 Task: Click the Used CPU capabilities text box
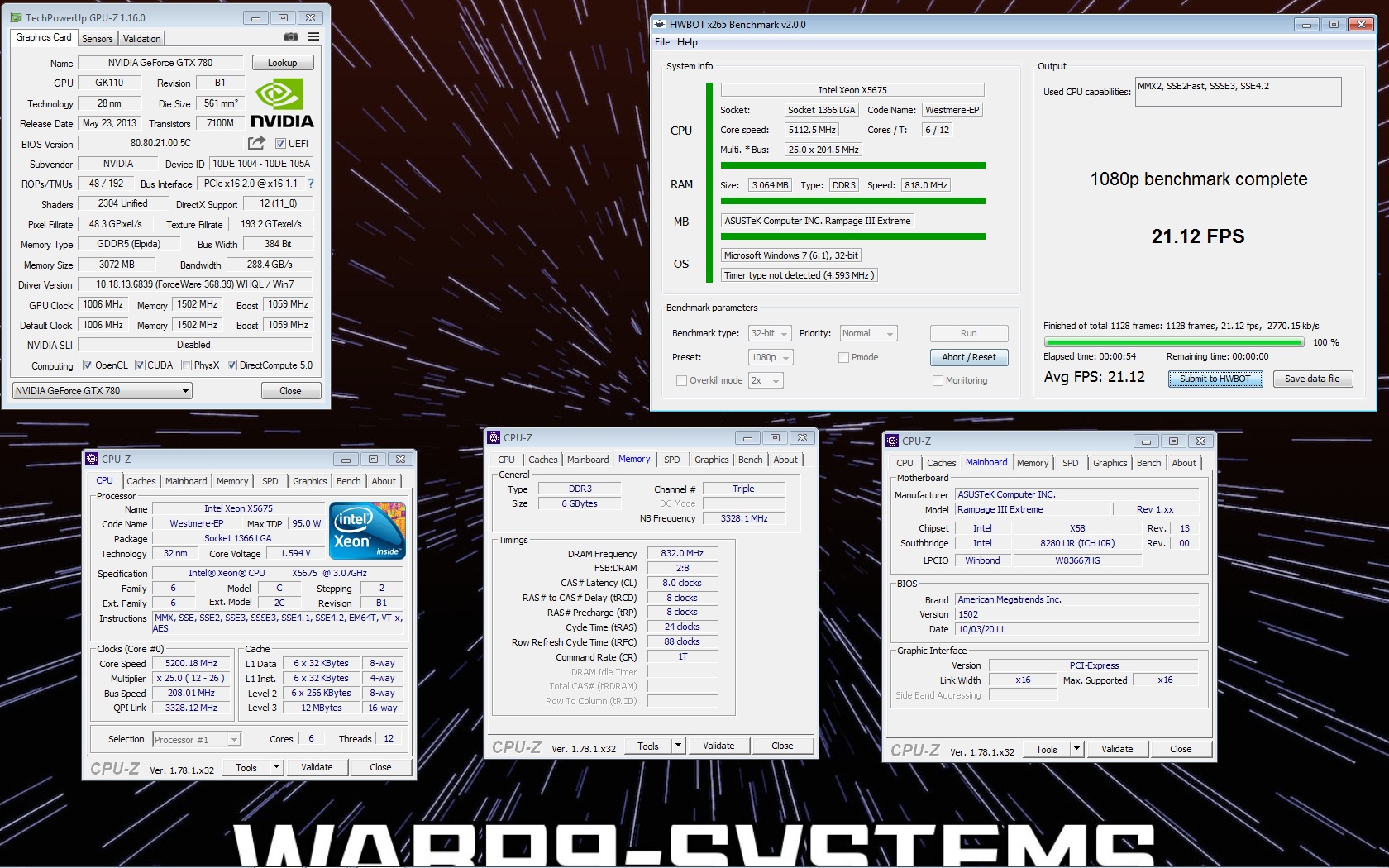coord(1239,92)
